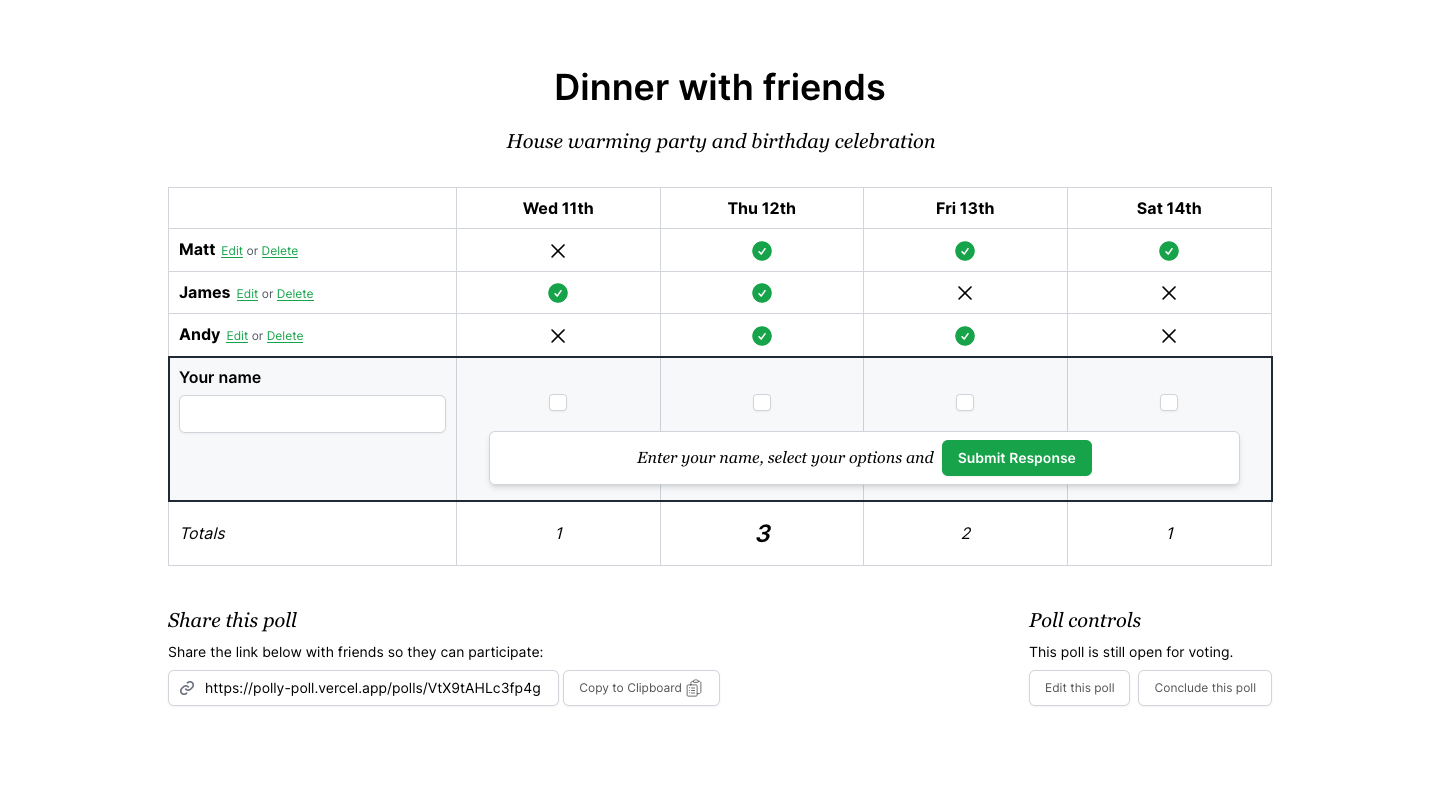Click Matt's X mark under Wed 11th
This screenshot has height=790, width=1440.
click(558, 251)
